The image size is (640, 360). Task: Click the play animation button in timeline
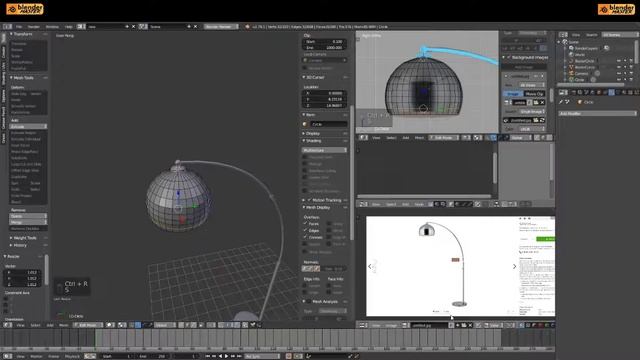(227, 356)
